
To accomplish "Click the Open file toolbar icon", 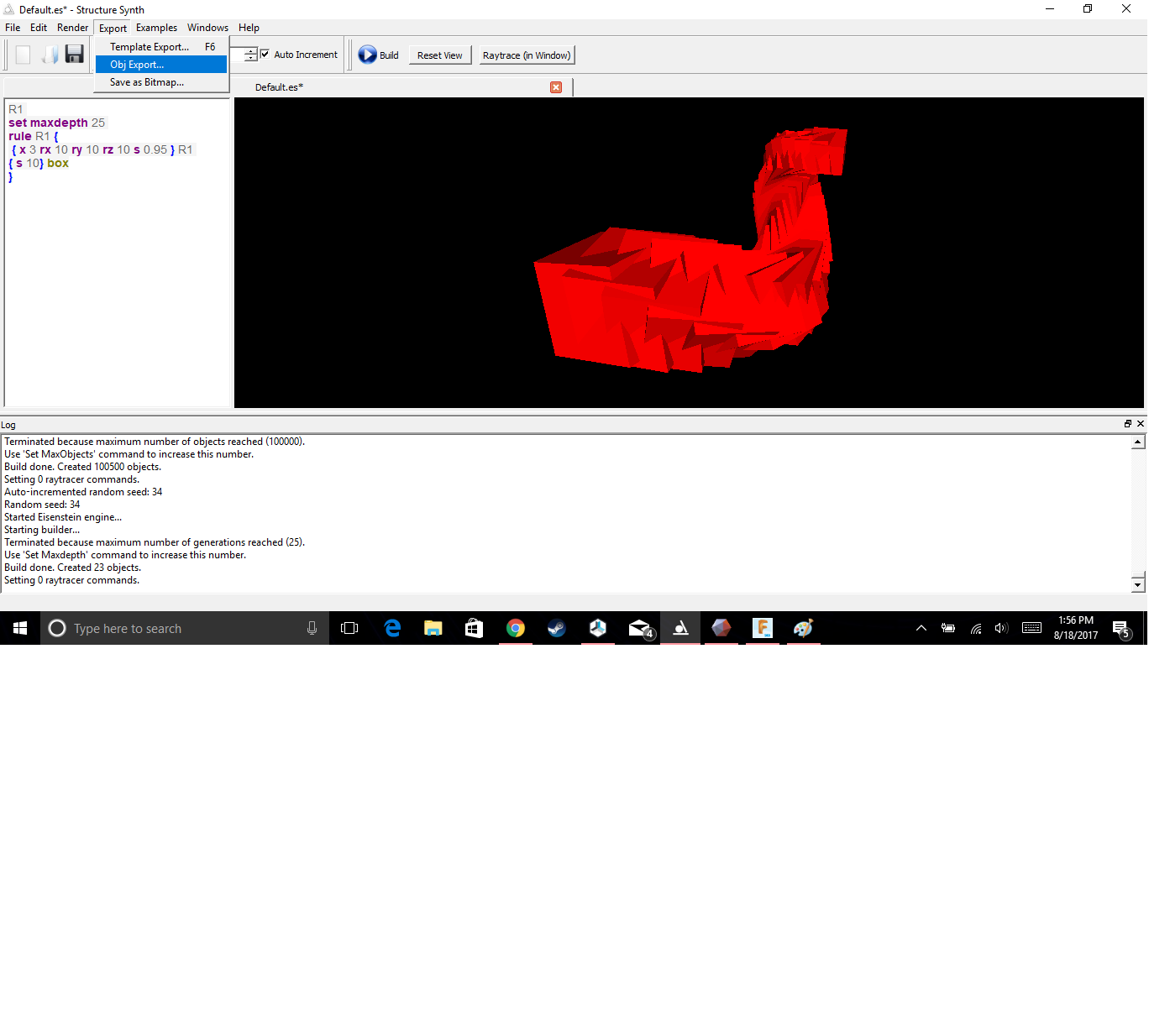I will (x=50, y=55).
